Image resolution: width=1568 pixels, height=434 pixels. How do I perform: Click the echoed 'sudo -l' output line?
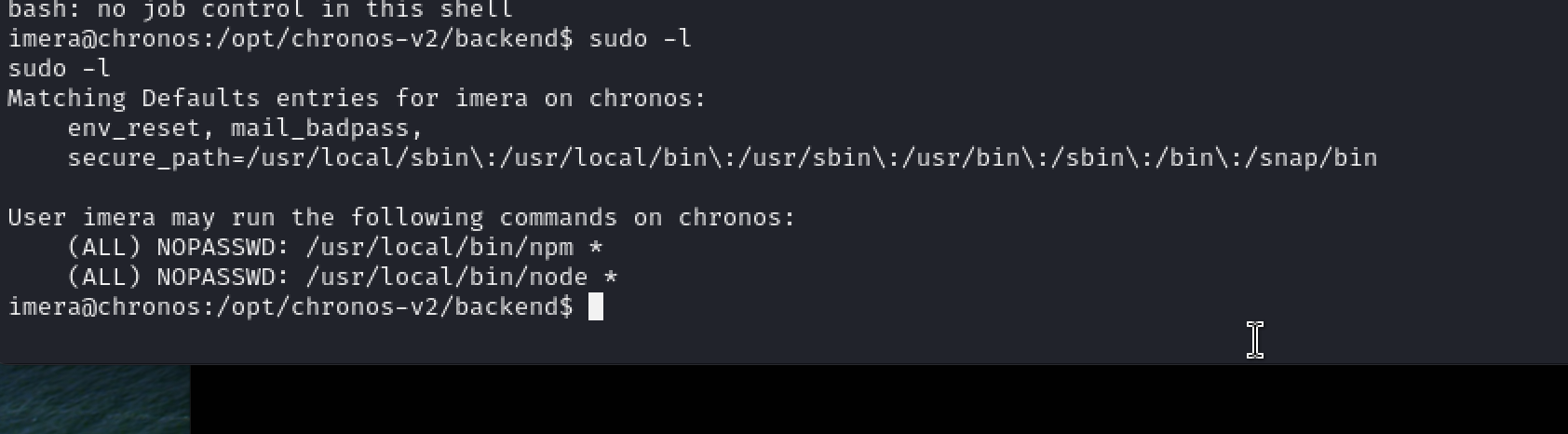click(59, 68)
